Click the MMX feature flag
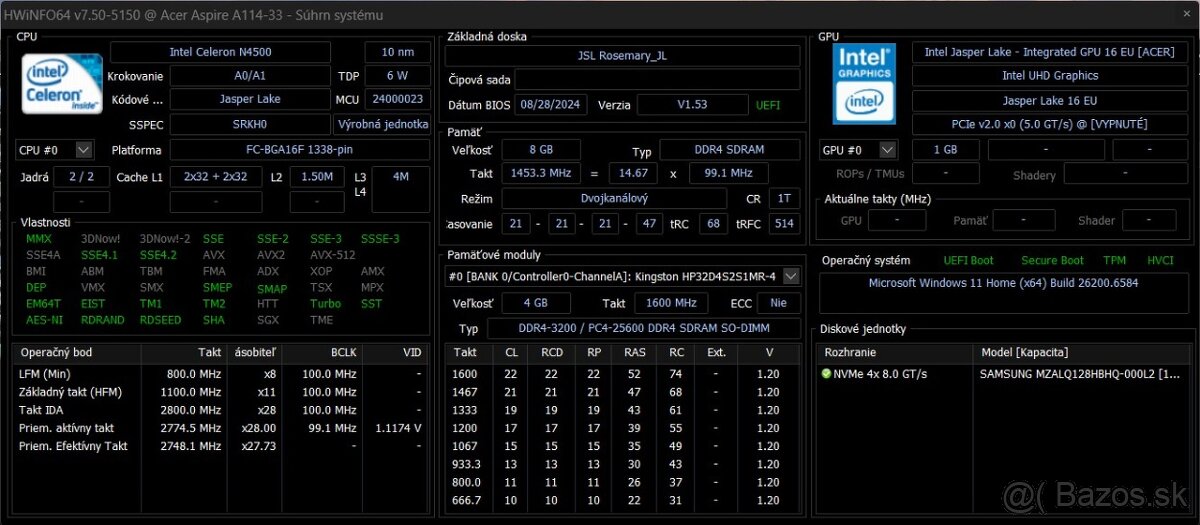This screenshot has height=525, width=1200. pyautogui.click(x=39, y=239)
